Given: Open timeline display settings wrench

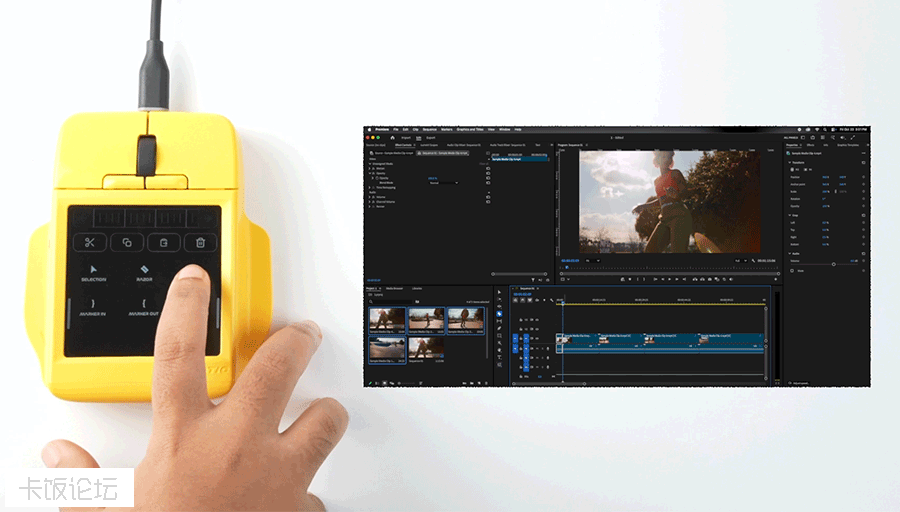Looking at the screenshot, I should (552, 300).
